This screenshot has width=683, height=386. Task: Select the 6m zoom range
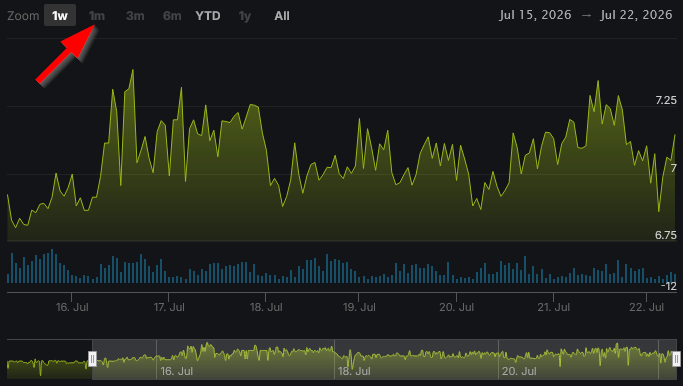(x=172, y=16)
